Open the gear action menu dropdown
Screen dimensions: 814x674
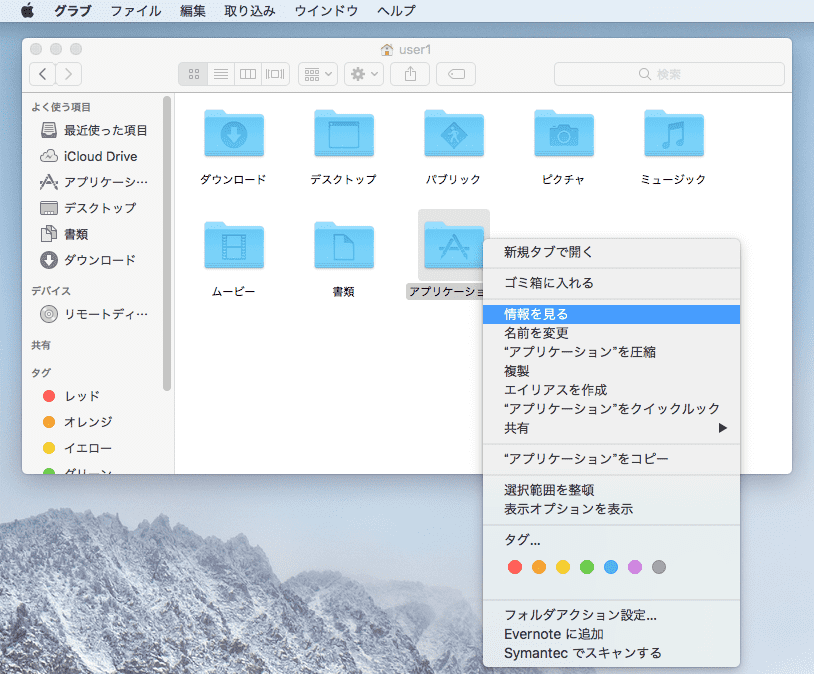point(363,74)
